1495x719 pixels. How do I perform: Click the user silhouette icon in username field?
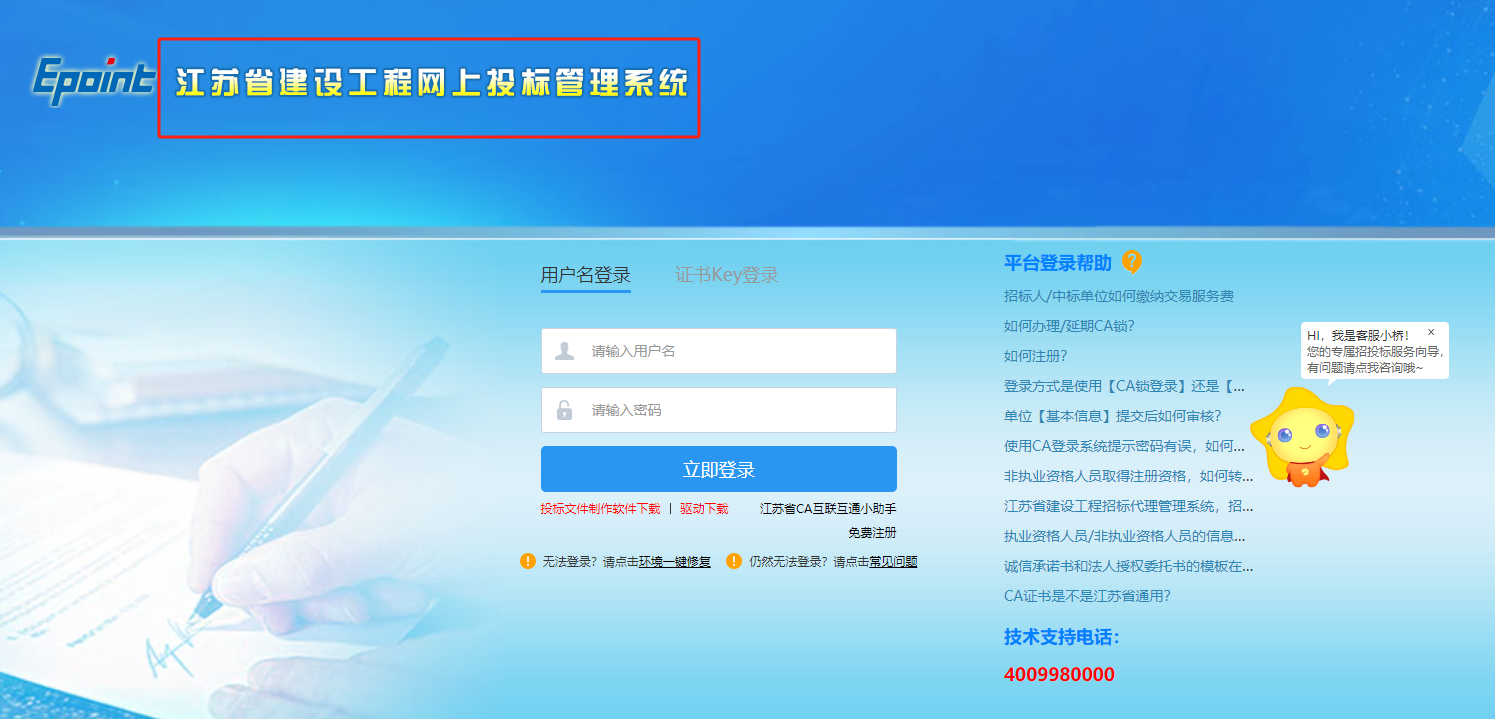click(x=564, y=351)
